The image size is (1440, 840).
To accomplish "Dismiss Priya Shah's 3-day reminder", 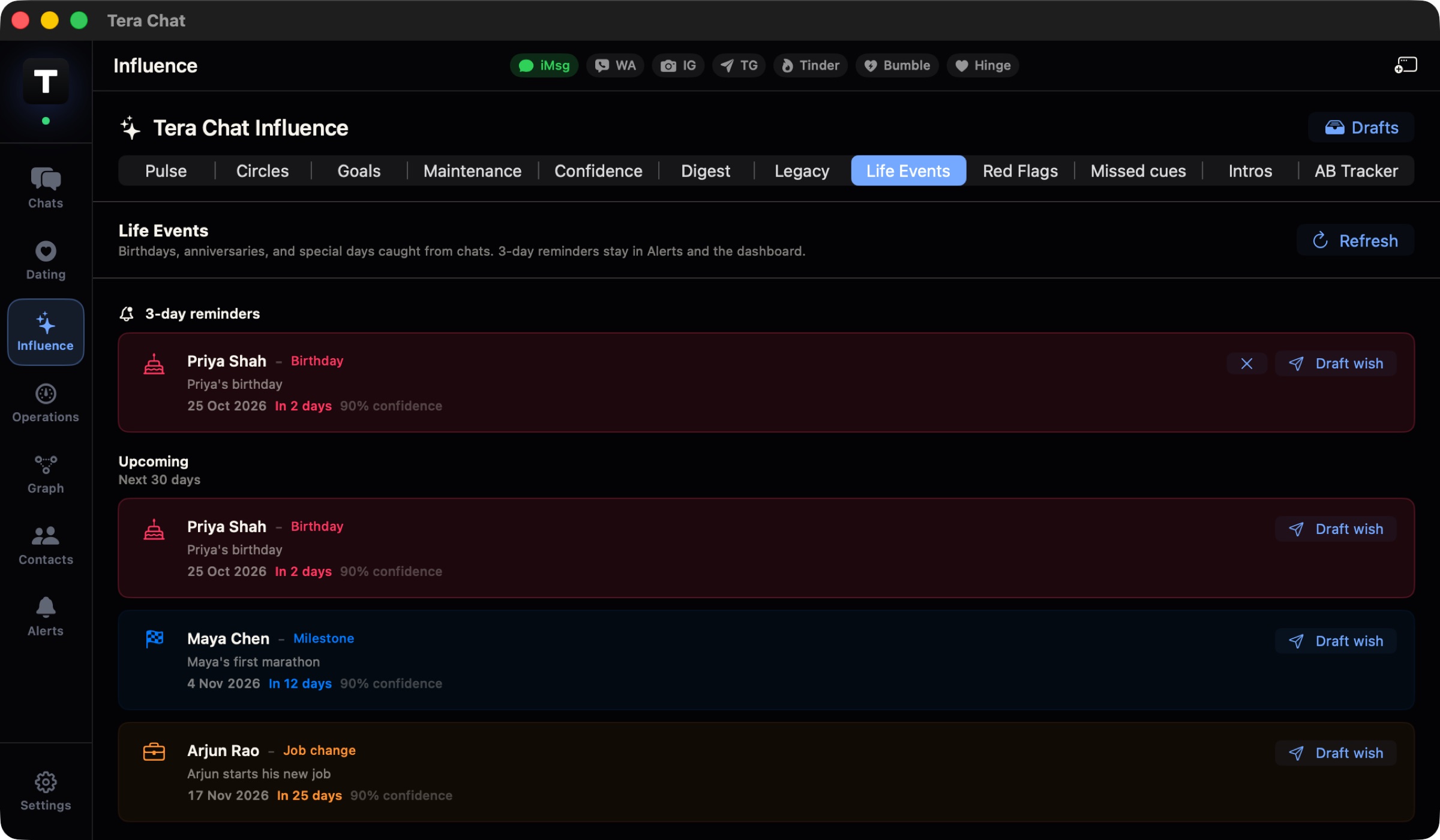I will pos(1247,364).
